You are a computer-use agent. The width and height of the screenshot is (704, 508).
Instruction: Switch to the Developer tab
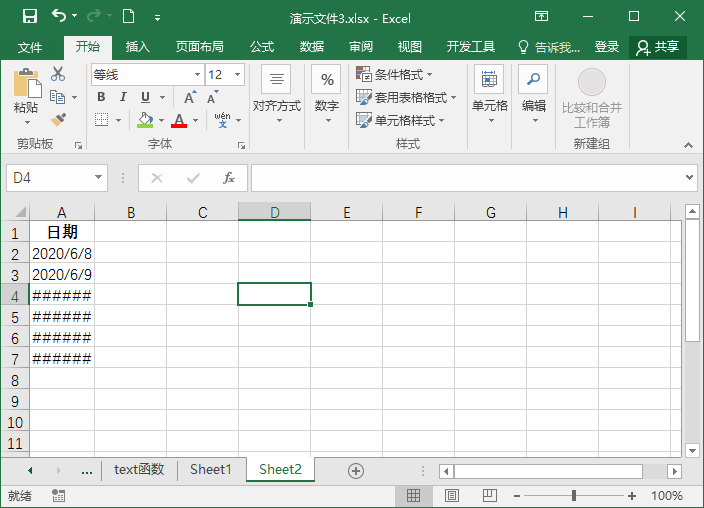[471, 47]
